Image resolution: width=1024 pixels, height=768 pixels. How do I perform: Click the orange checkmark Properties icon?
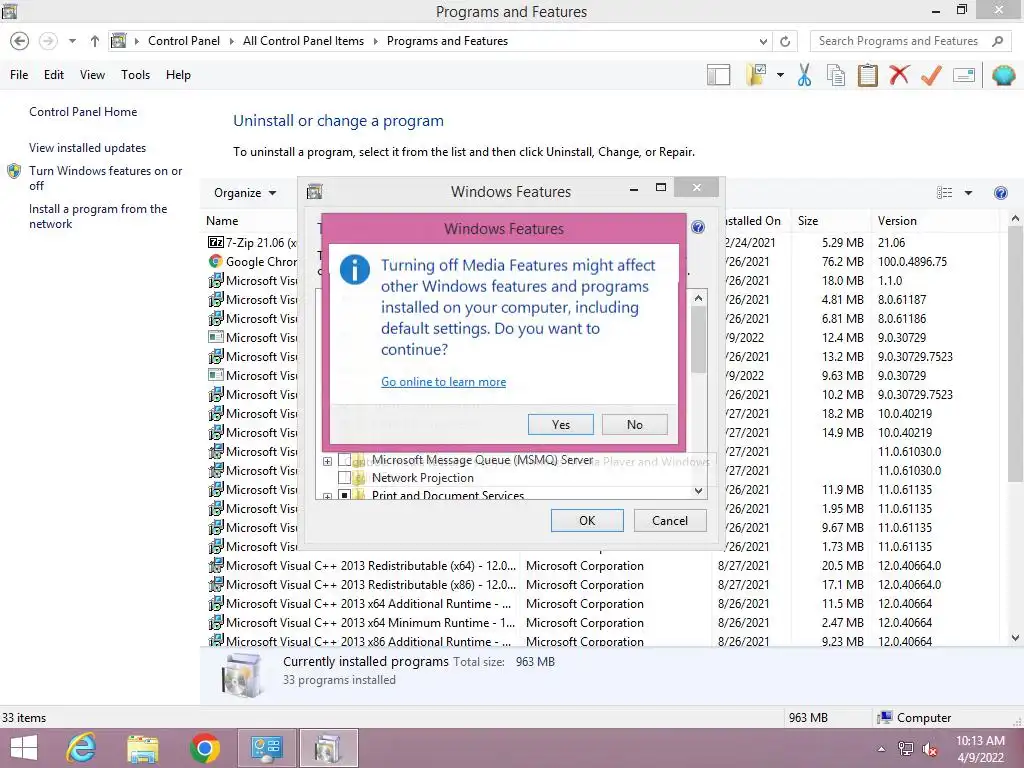coord(931,75)
